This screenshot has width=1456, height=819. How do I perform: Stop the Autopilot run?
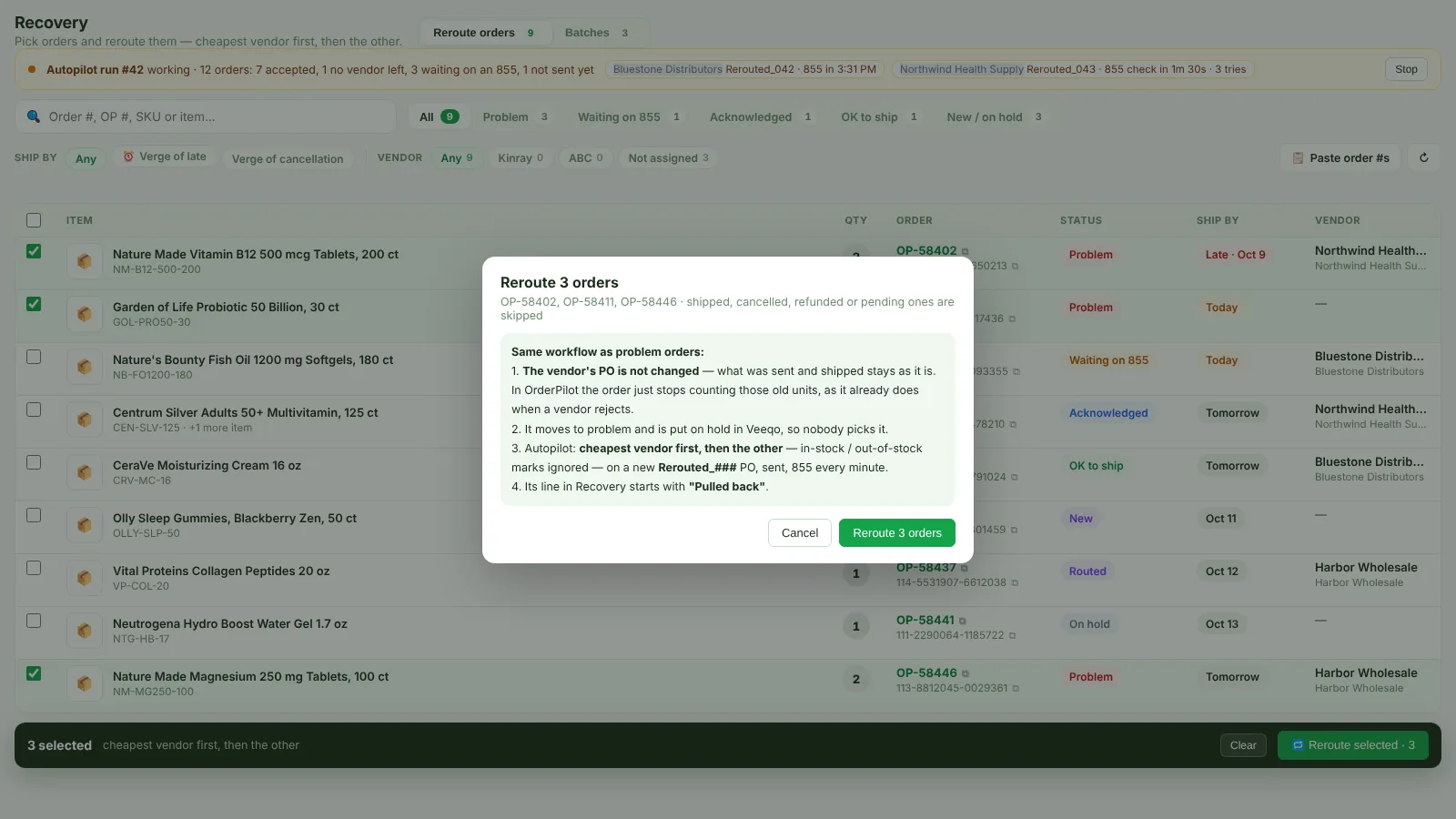tap(1406, 69)
